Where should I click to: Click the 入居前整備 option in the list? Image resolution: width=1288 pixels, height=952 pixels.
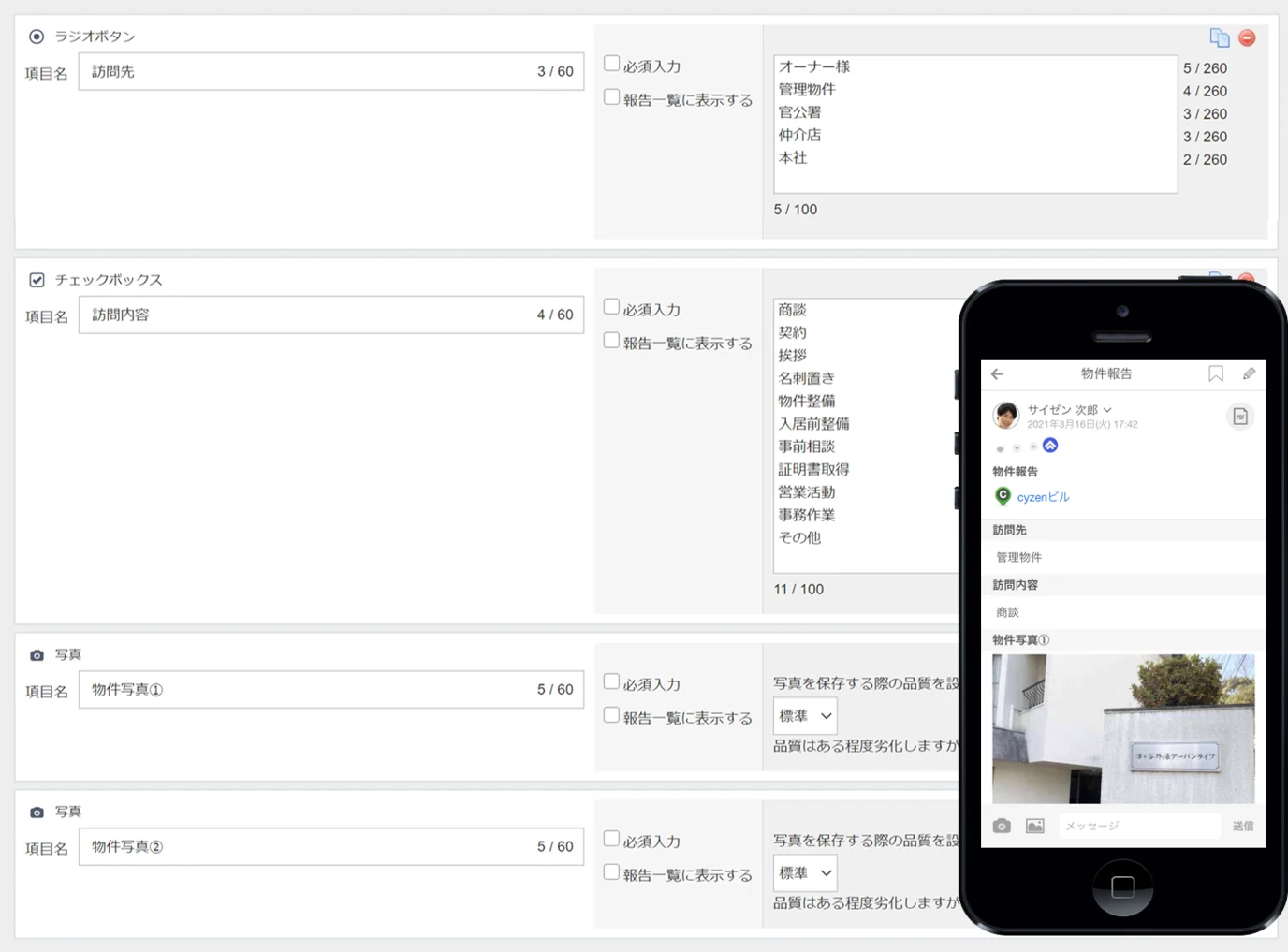click(x=813, y=424)
